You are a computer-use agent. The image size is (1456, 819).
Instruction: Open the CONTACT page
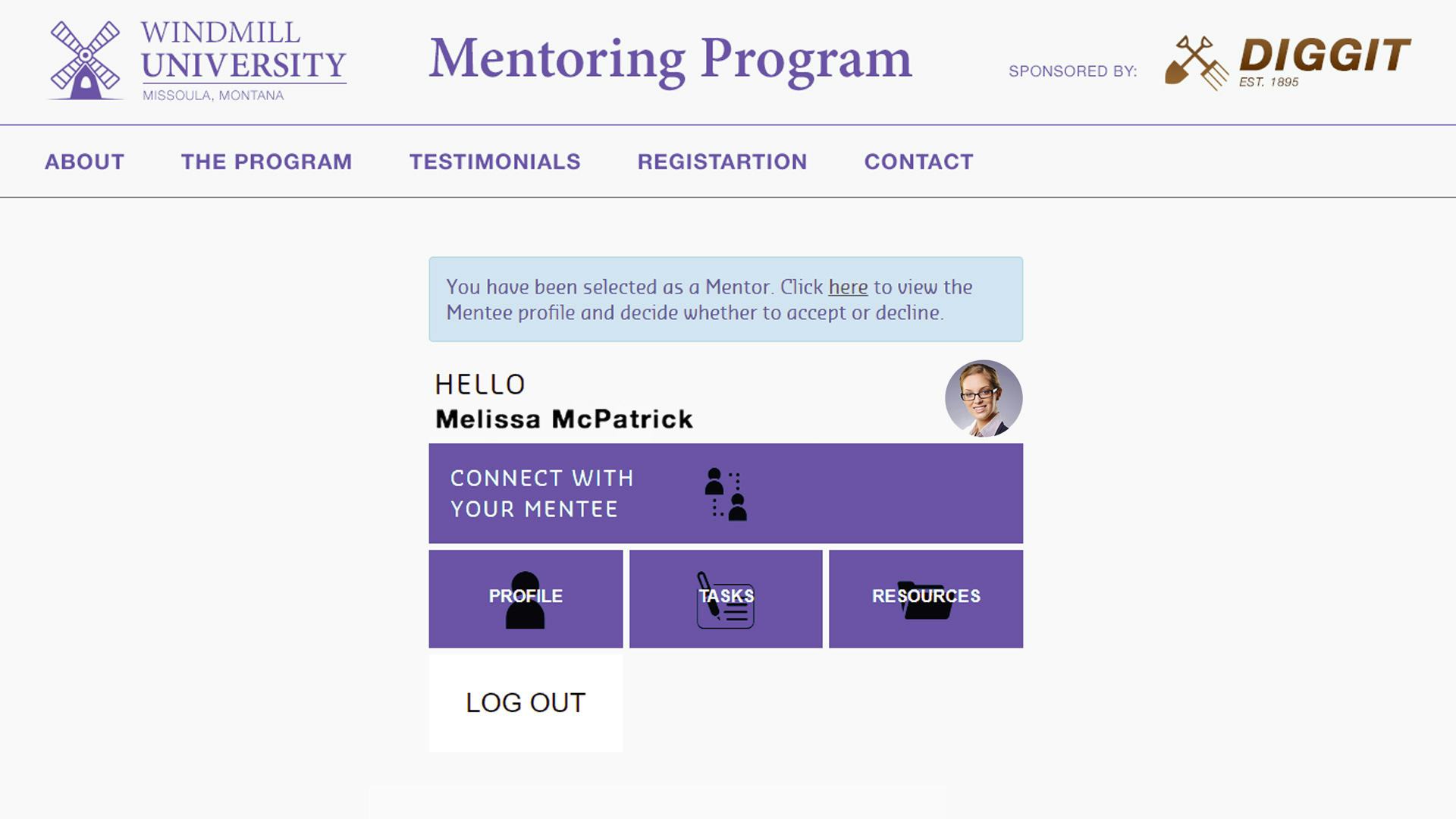click(x=918, y=162)
